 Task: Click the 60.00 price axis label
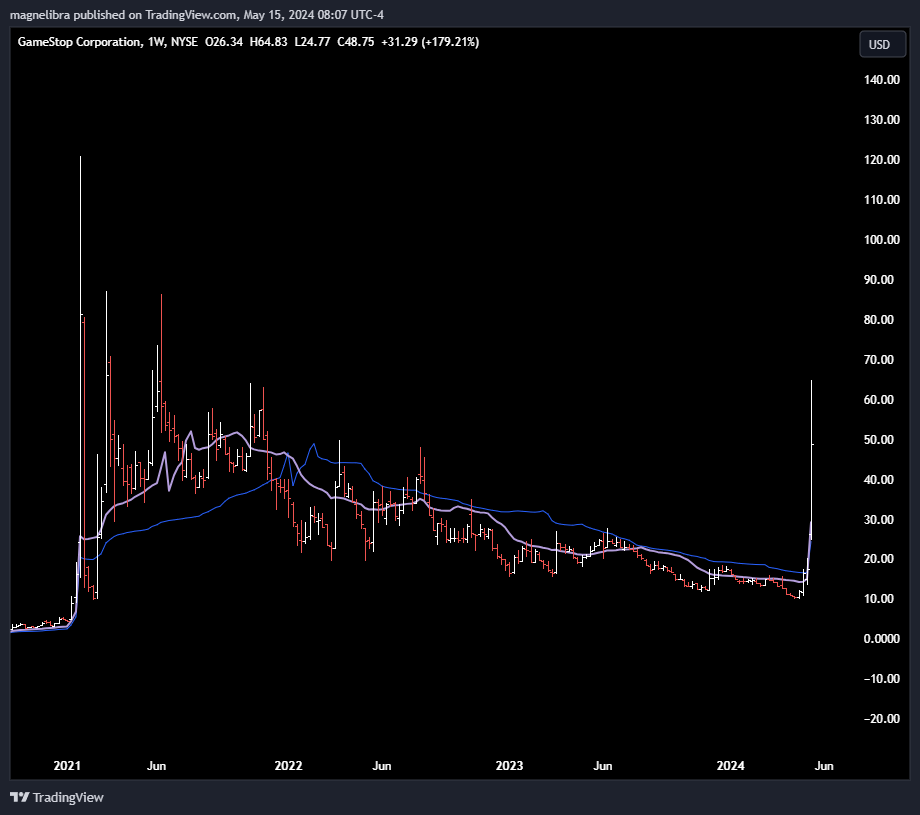pos(879,400)
